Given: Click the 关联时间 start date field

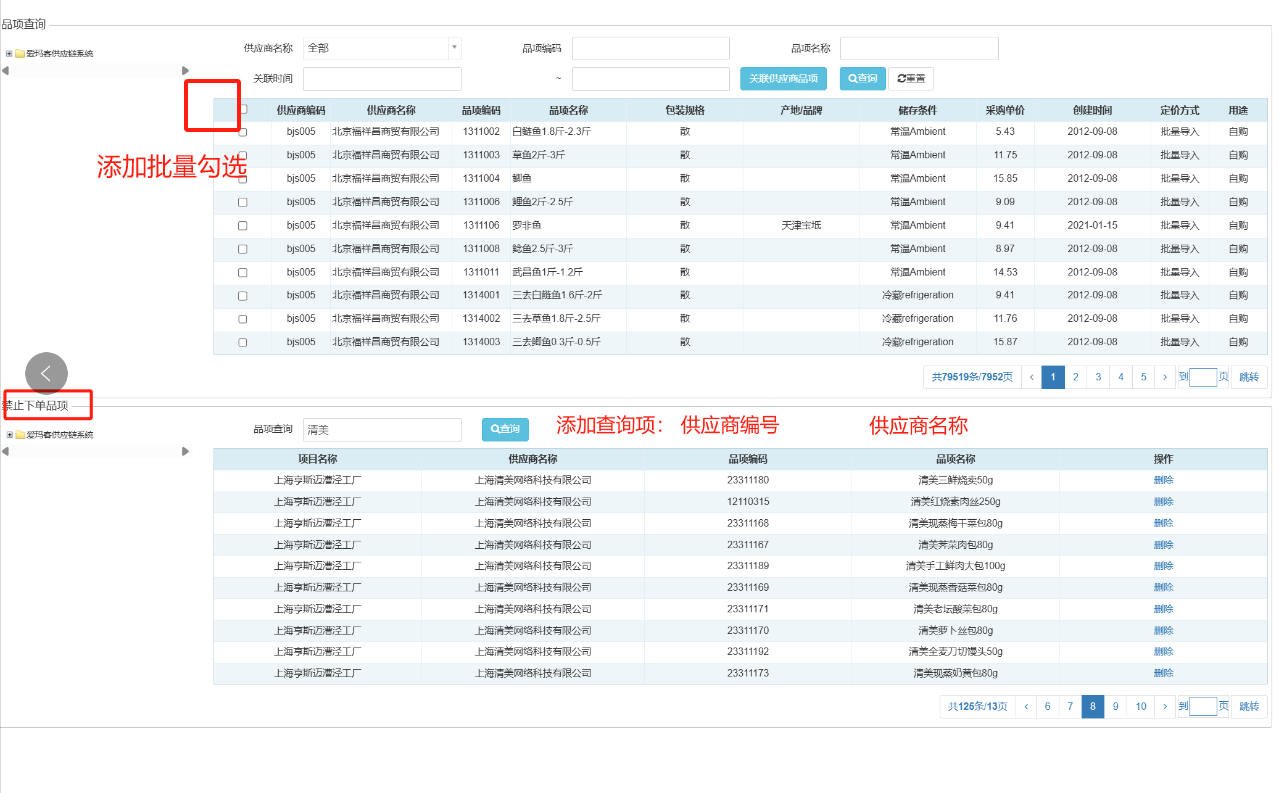Looking at the screenshot, I should (382, 79).
